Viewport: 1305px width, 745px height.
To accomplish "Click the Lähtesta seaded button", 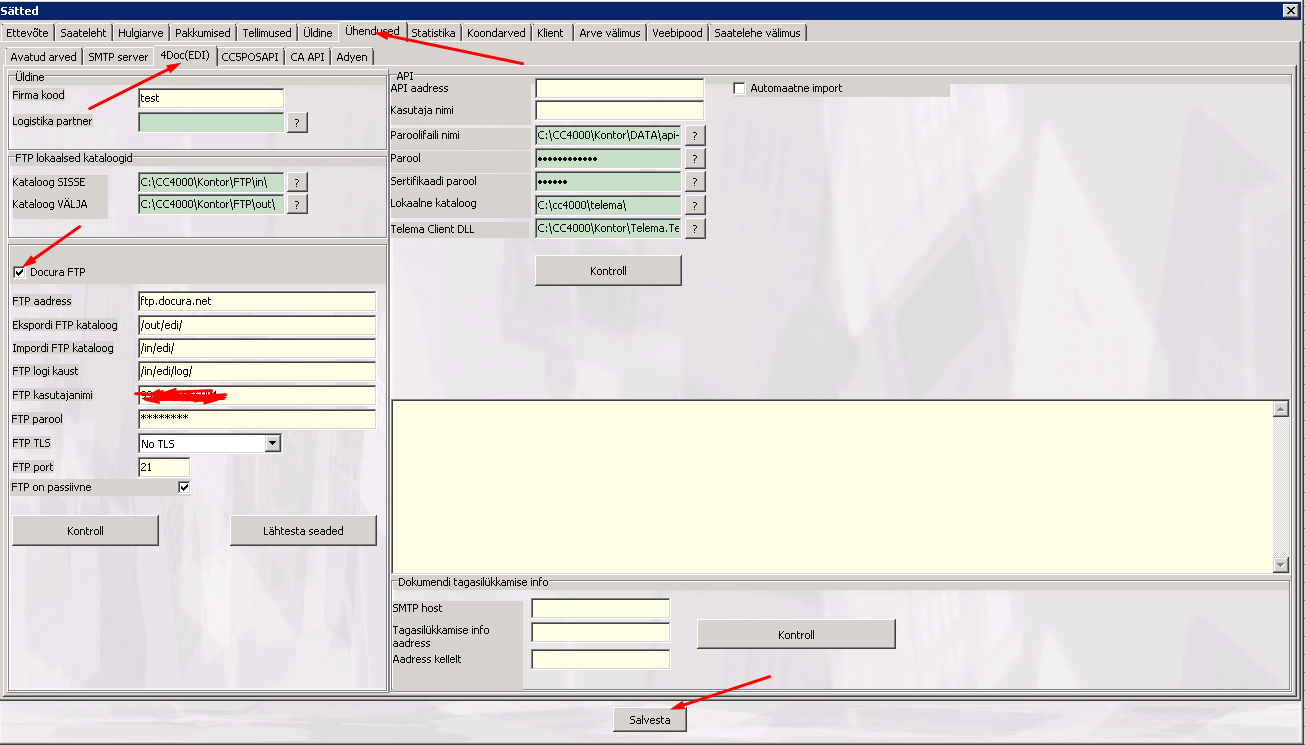I will tap(303, 531).
